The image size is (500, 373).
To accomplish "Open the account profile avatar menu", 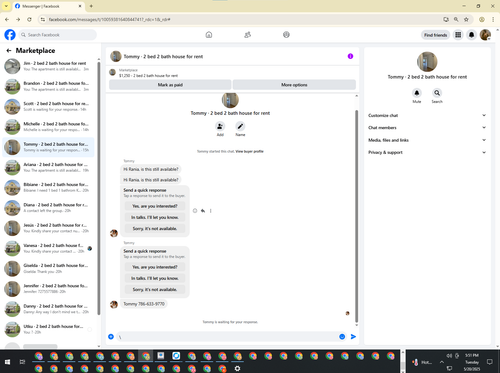I will click(485, 35).
